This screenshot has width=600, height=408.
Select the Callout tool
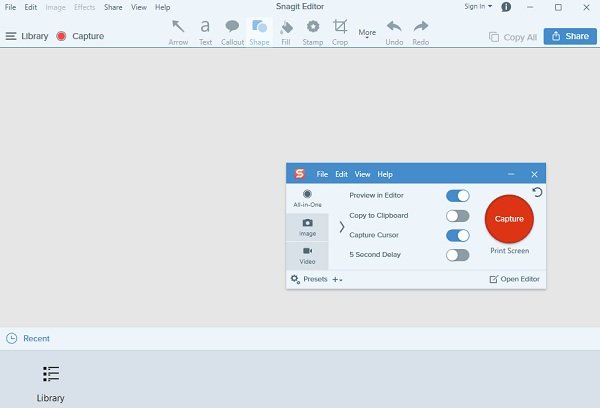click(232, 33)
